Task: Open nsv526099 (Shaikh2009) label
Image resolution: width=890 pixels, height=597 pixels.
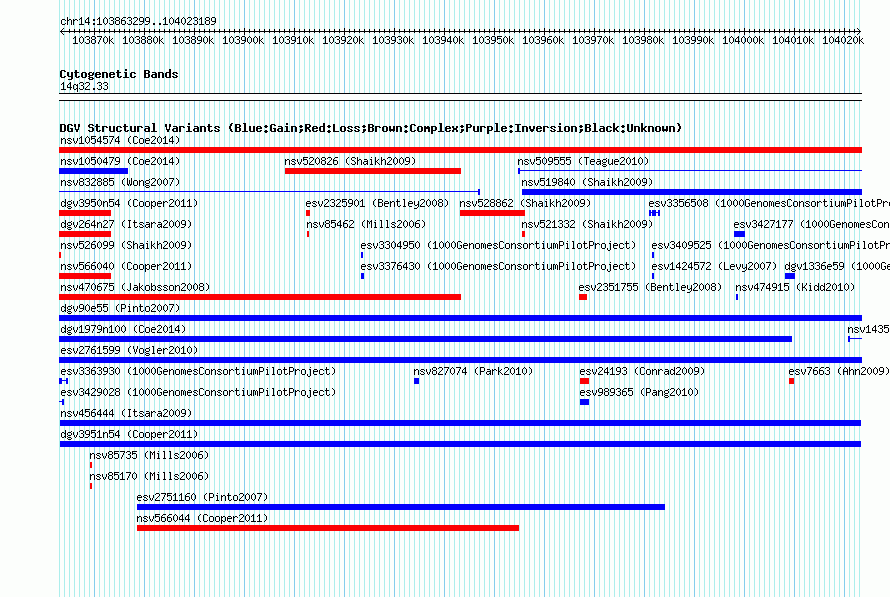Action: click(126, 245)
